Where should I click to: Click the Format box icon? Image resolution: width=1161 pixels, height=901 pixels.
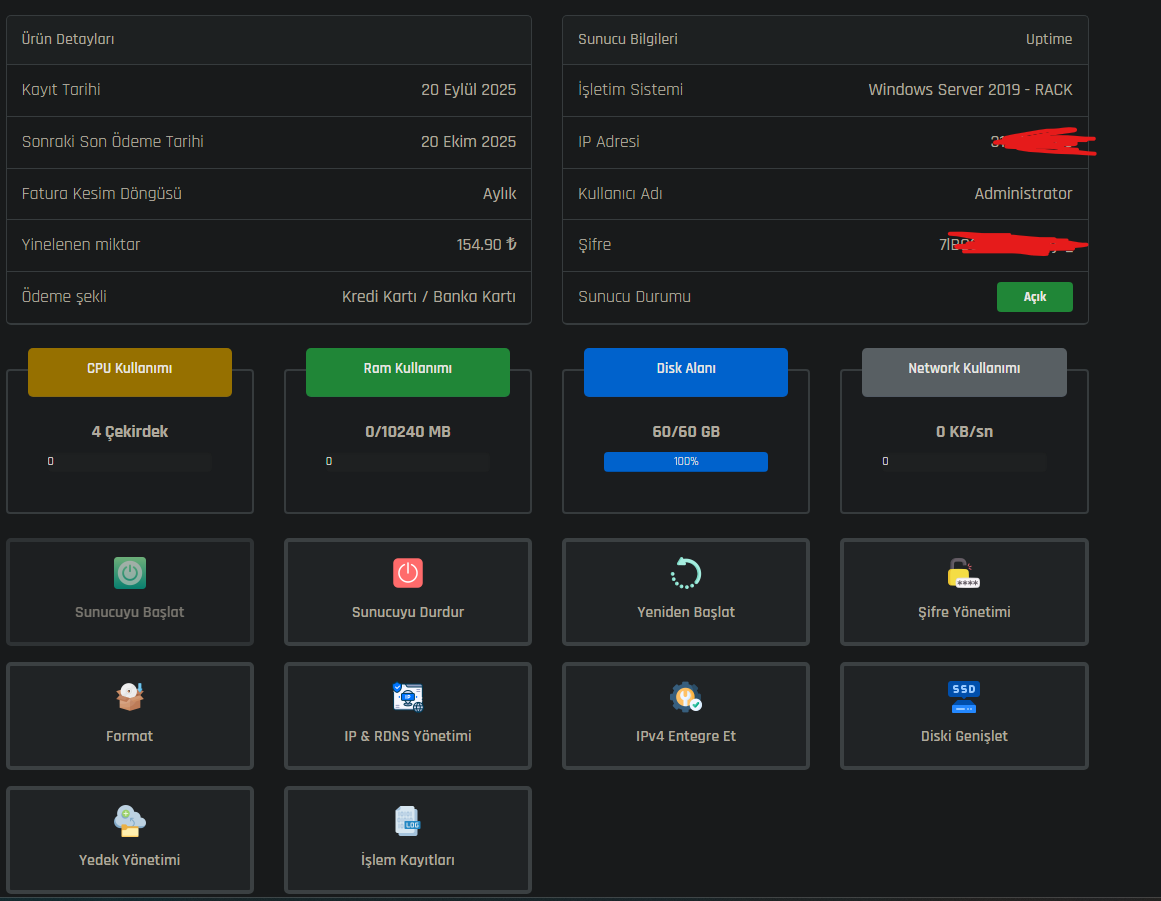click(130, 697)
